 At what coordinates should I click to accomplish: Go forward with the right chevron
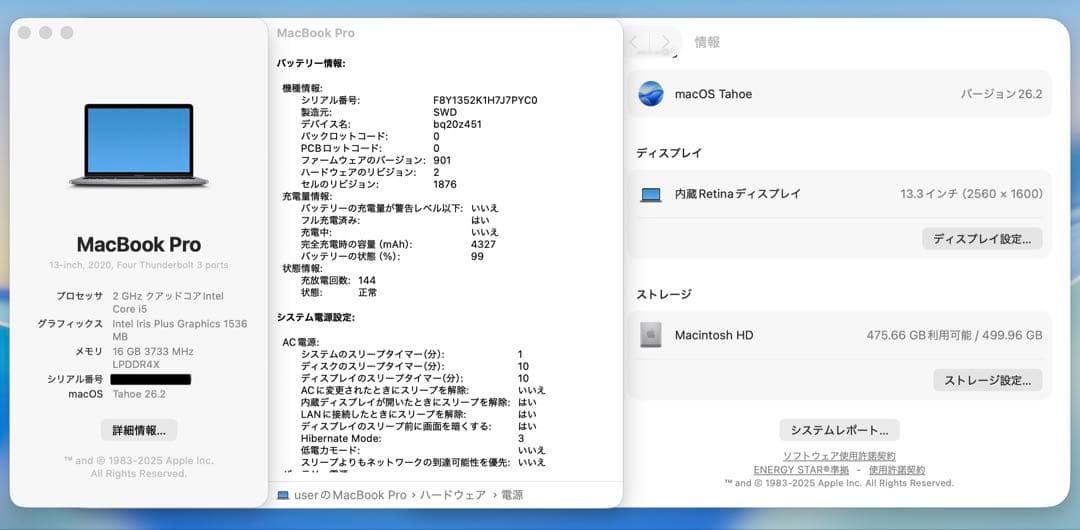(665, 42)
